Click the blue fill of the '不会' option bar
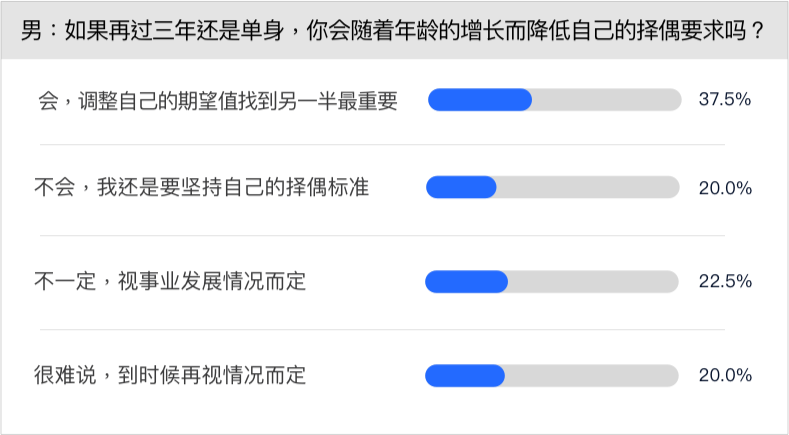Screen dimensions: 789x435 [461, 187]
